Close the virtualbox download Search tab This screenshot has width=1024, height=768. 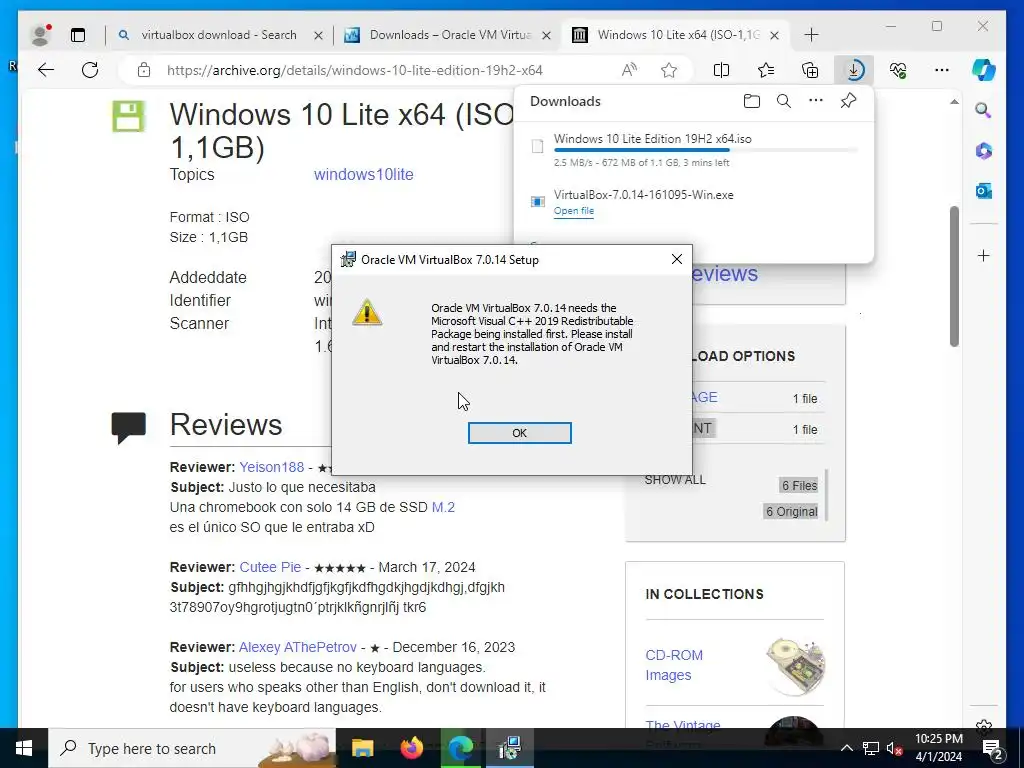click(319, 35)
